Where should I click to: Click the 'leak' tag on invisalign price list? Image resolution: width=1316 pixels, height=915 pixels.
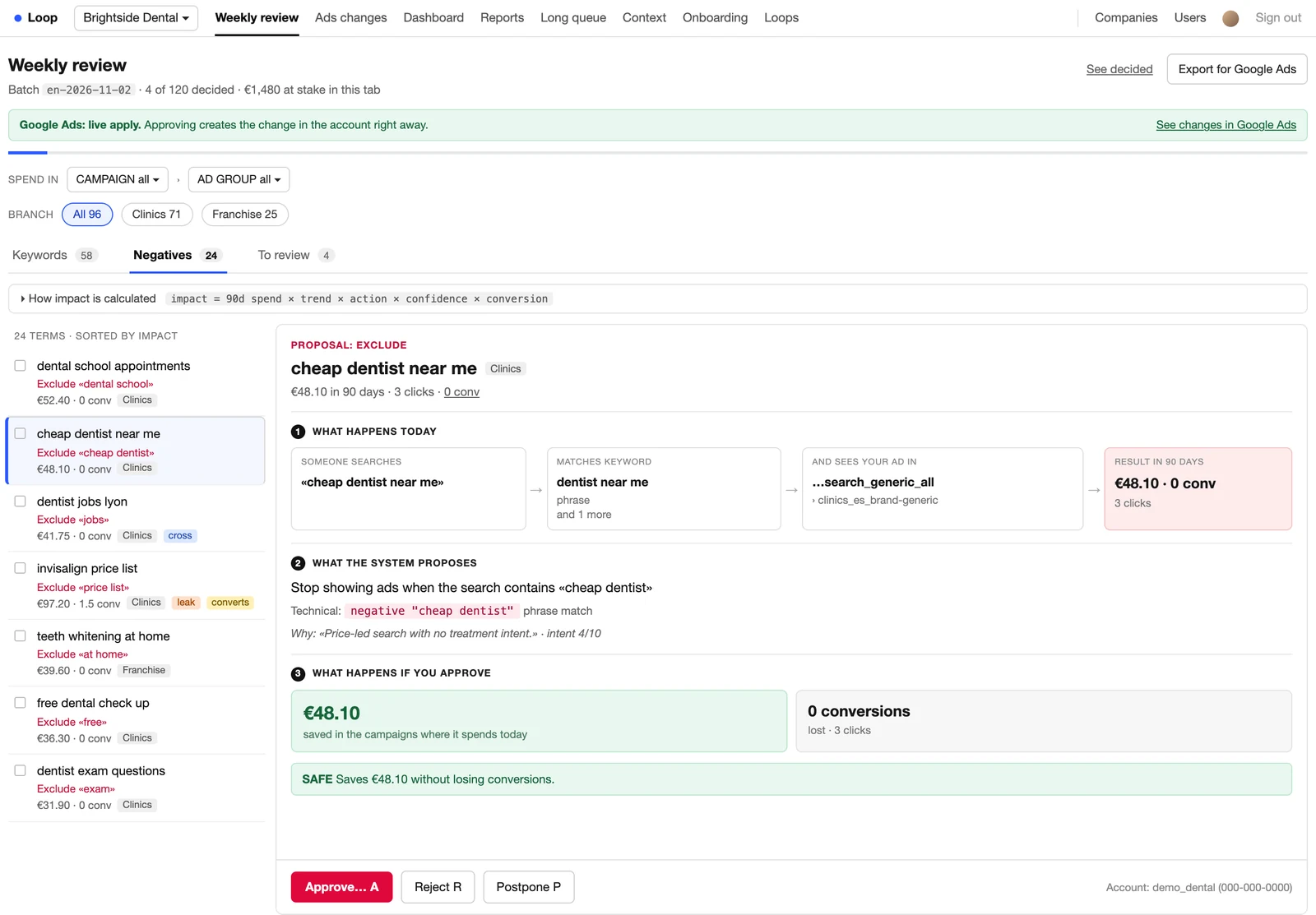click(186, 603)
